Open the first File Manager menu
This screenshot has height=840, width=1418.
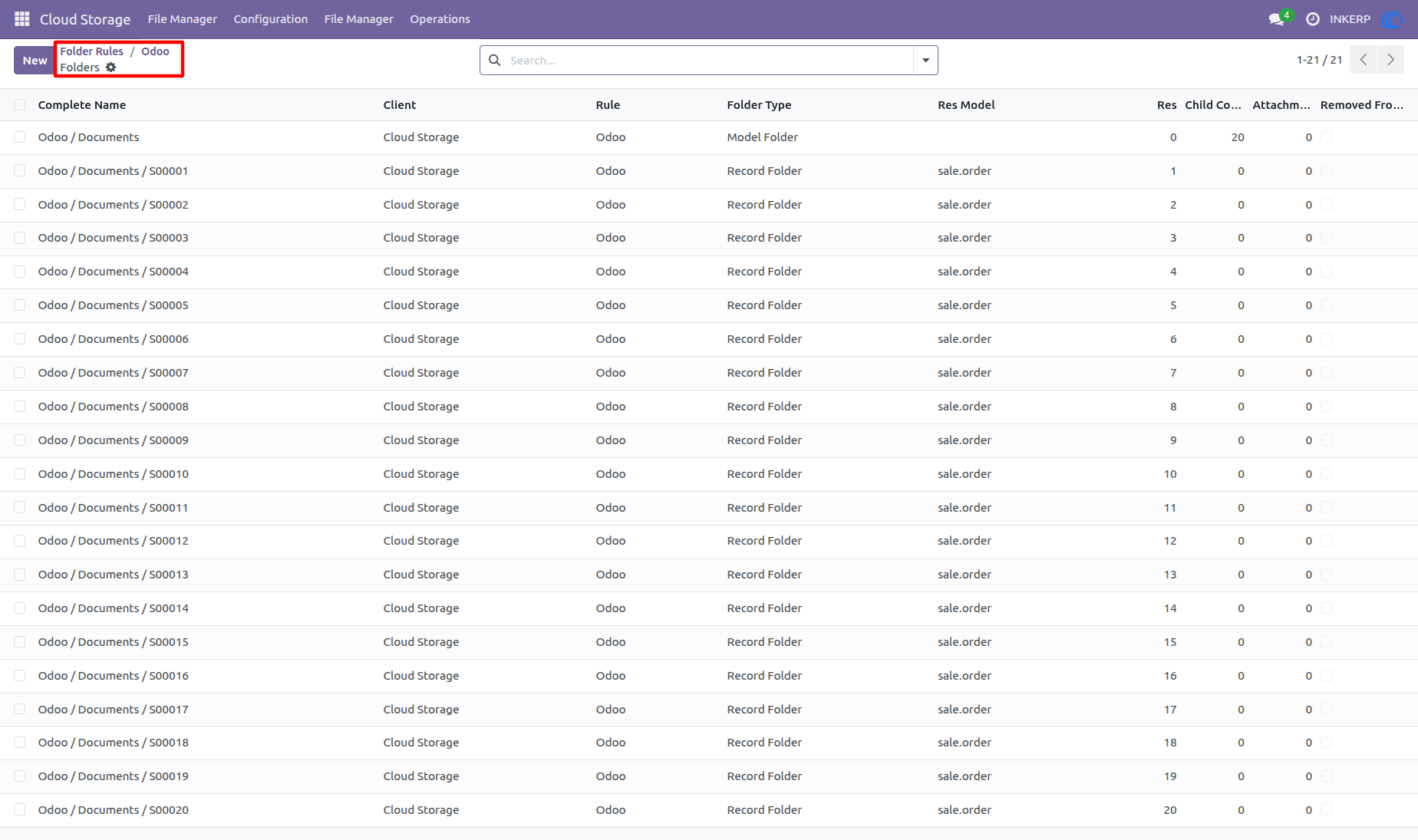183,18
